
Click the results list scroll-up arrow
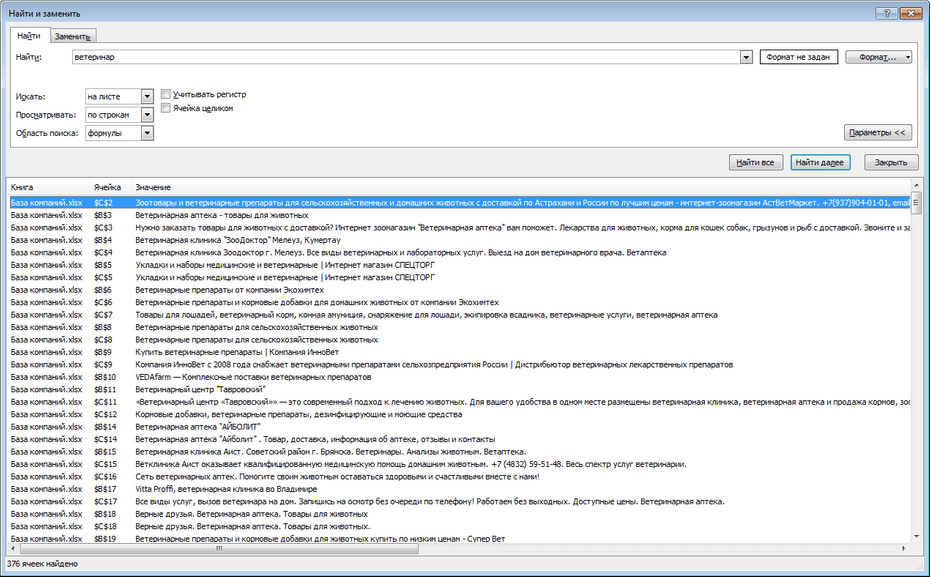(x=916, y=186)
